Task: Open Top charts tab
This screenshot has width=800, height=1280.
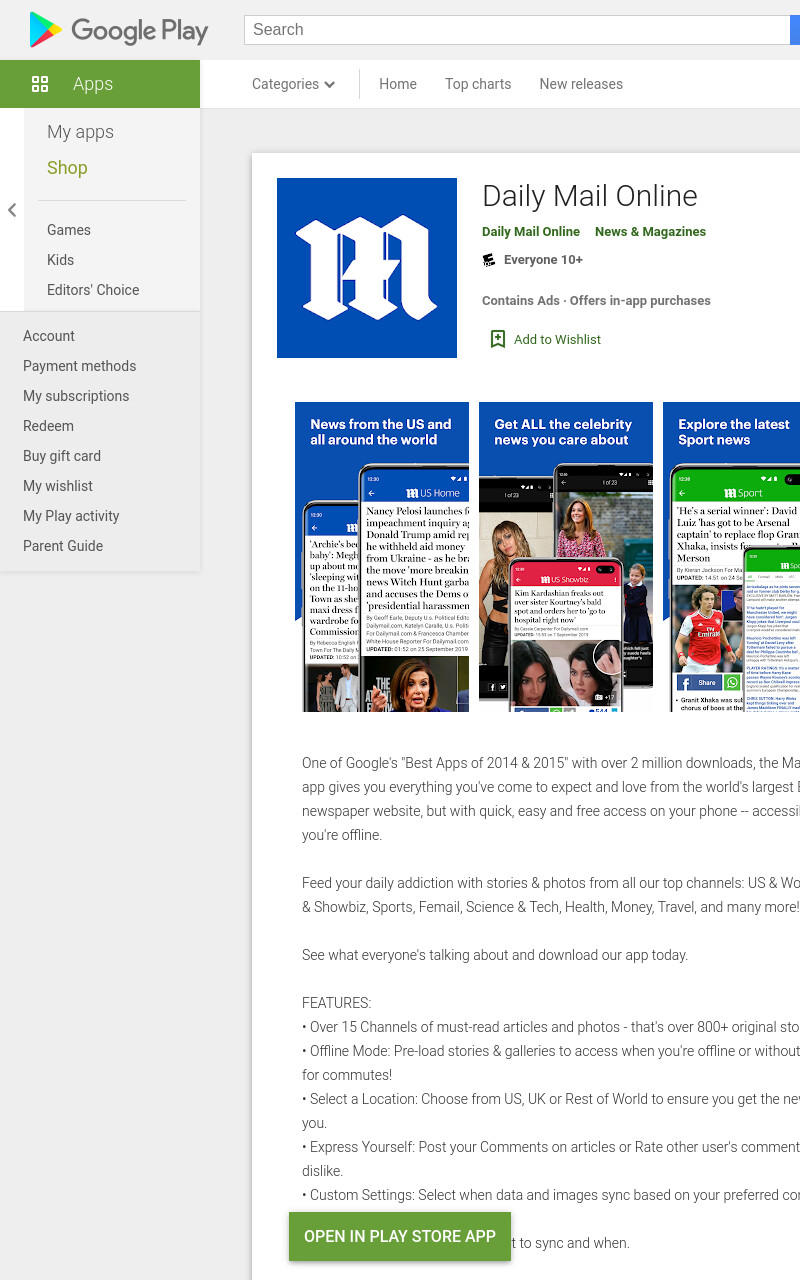Action: pyautogui.click(x=478, y=84)
